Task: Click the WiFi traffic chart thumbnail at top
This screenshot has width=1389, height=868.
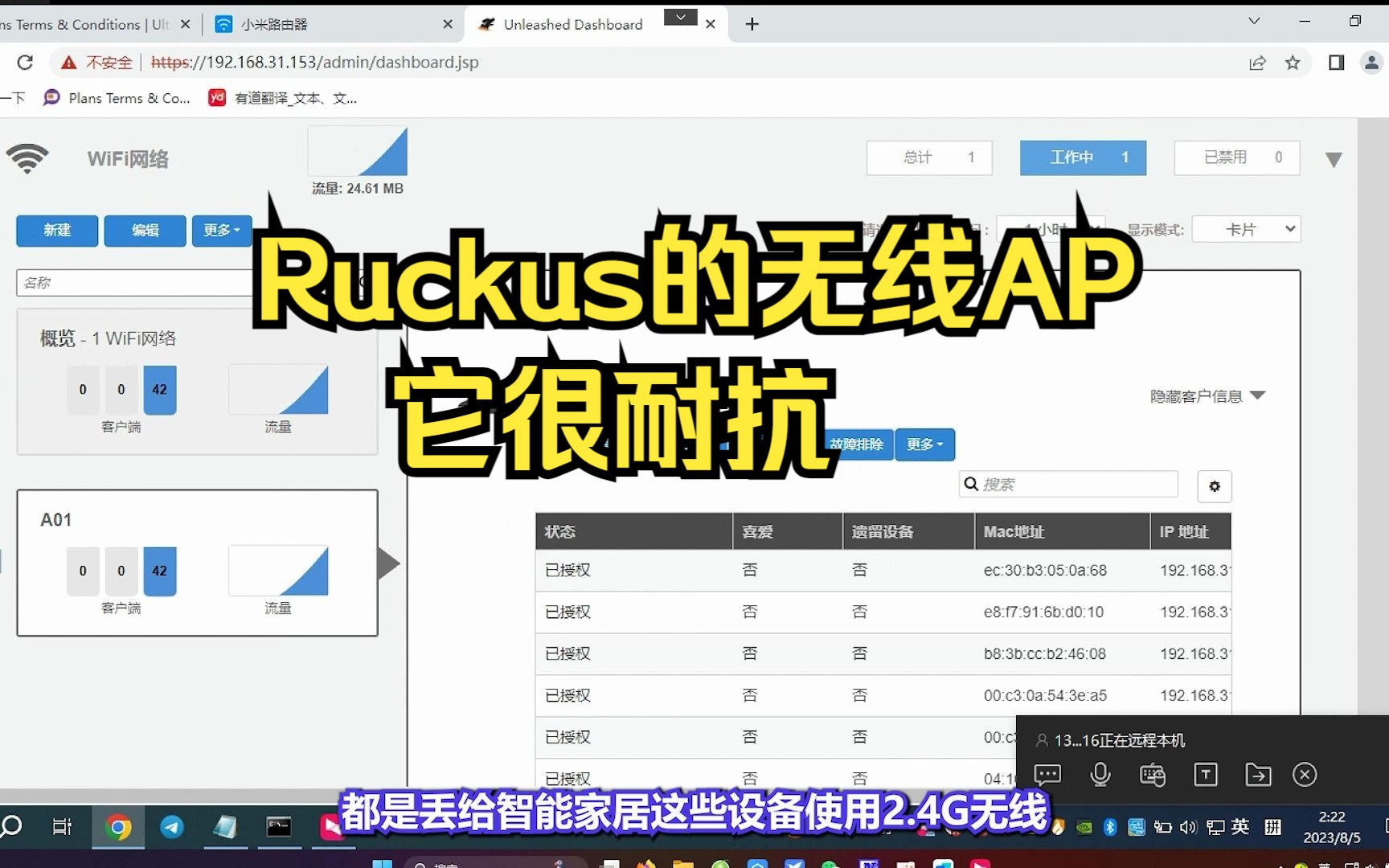Action: click(358, 150)
